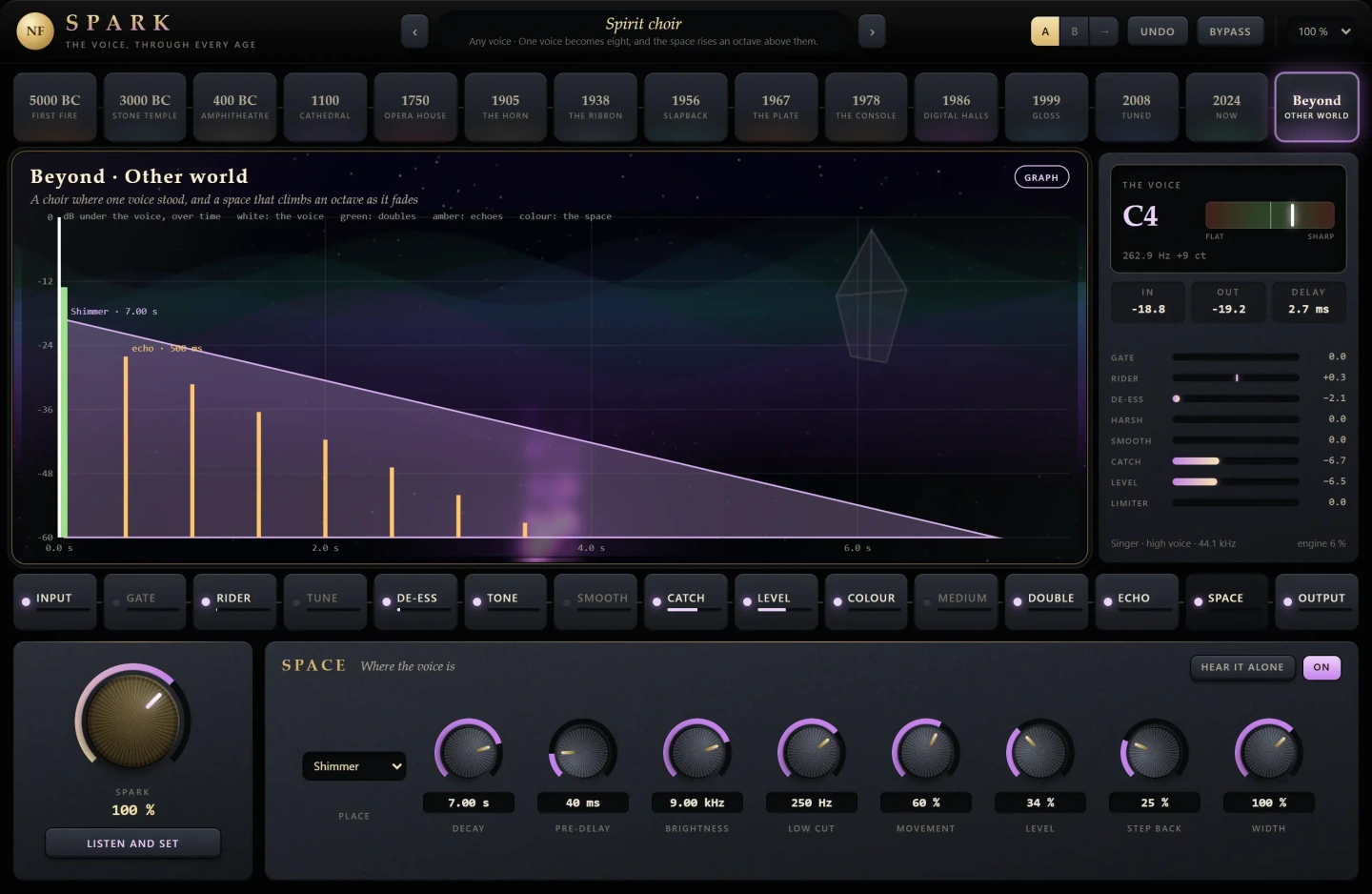Click the LISTEN AND SET button
This screenshot has width=1372, height=894.
(x=132, y=843)
